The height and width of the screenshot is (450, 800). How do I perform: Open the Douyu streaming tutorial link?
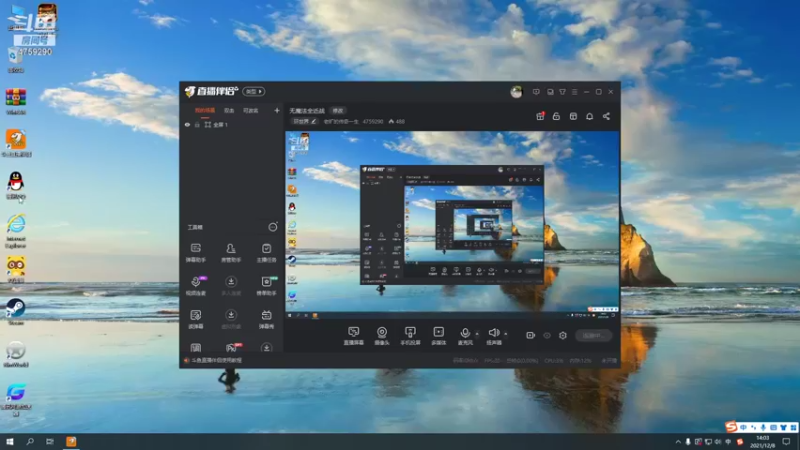(x=216, y=360)
